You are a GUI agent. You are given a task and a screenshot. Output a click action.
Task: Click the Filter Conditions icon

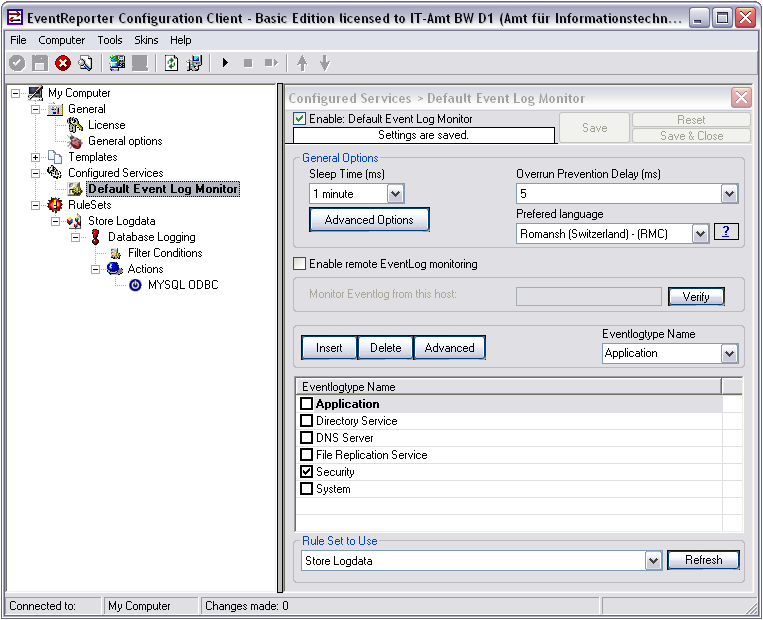(x=115, y=253)
